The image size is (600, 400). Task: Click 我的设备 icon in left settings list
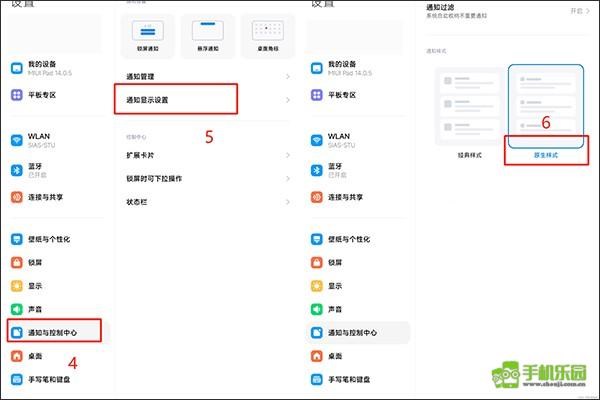click(x=16, y=67)
